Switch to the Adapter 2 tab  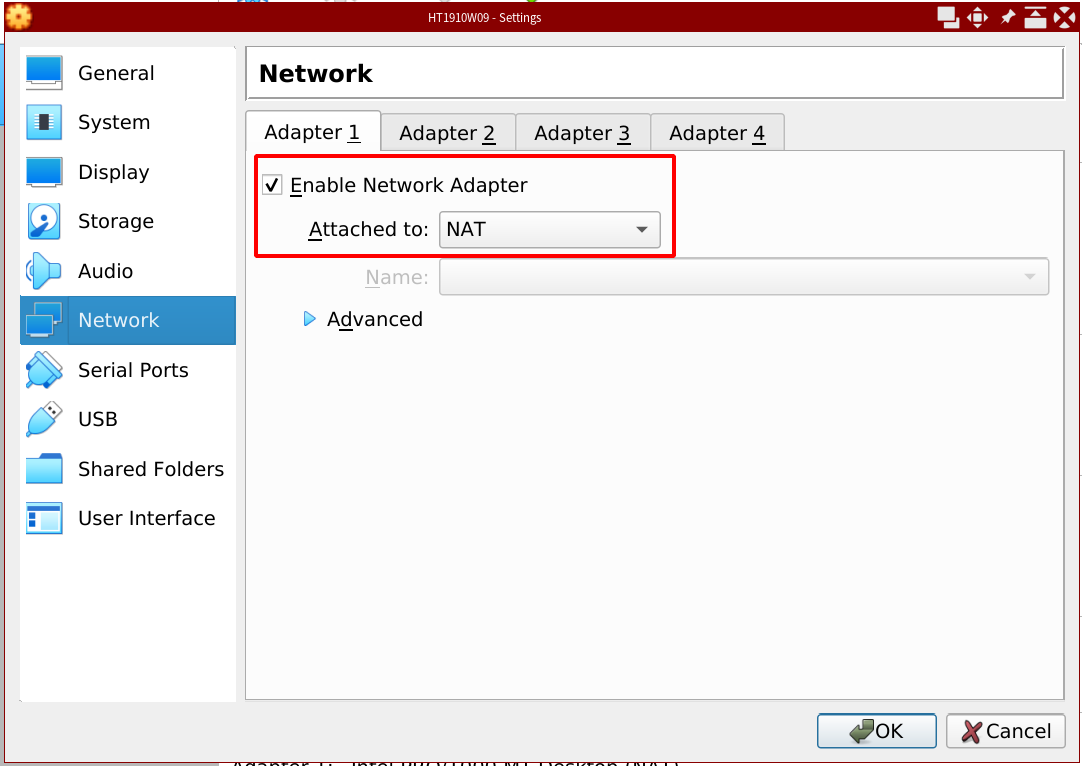447,133
